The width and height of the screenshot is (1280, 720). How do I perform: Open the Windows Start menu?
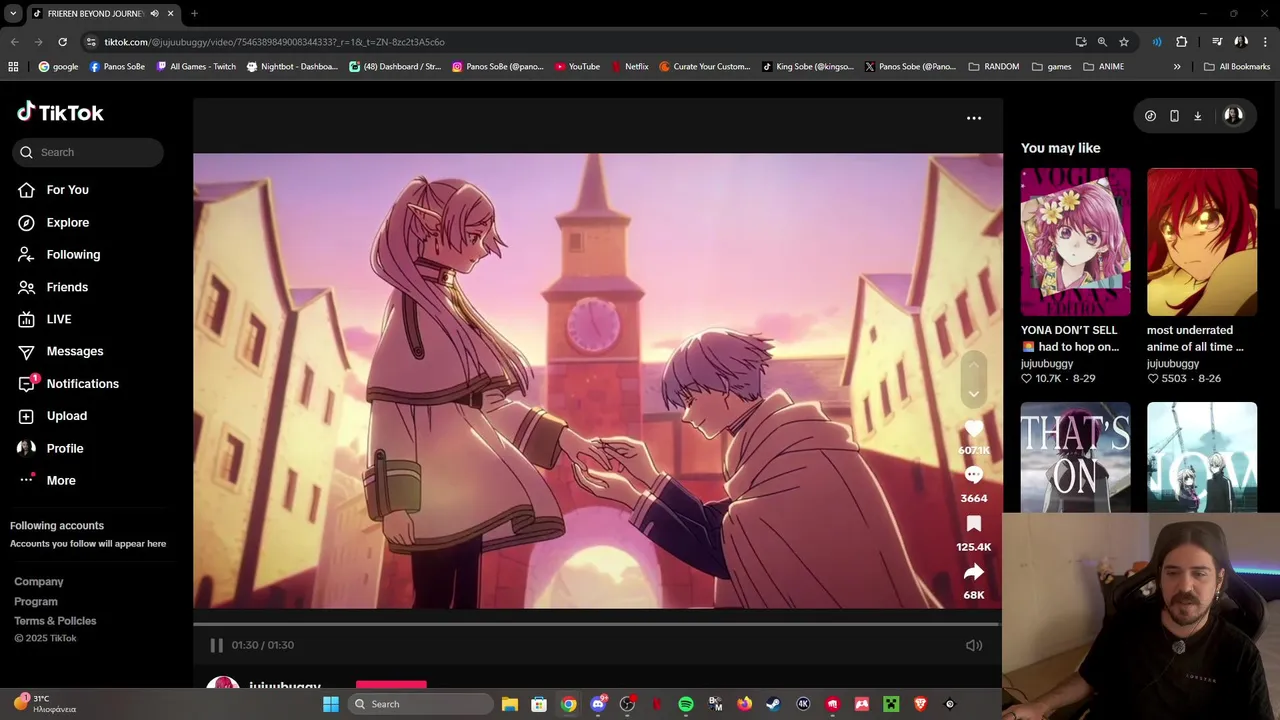tap(331, 704)
